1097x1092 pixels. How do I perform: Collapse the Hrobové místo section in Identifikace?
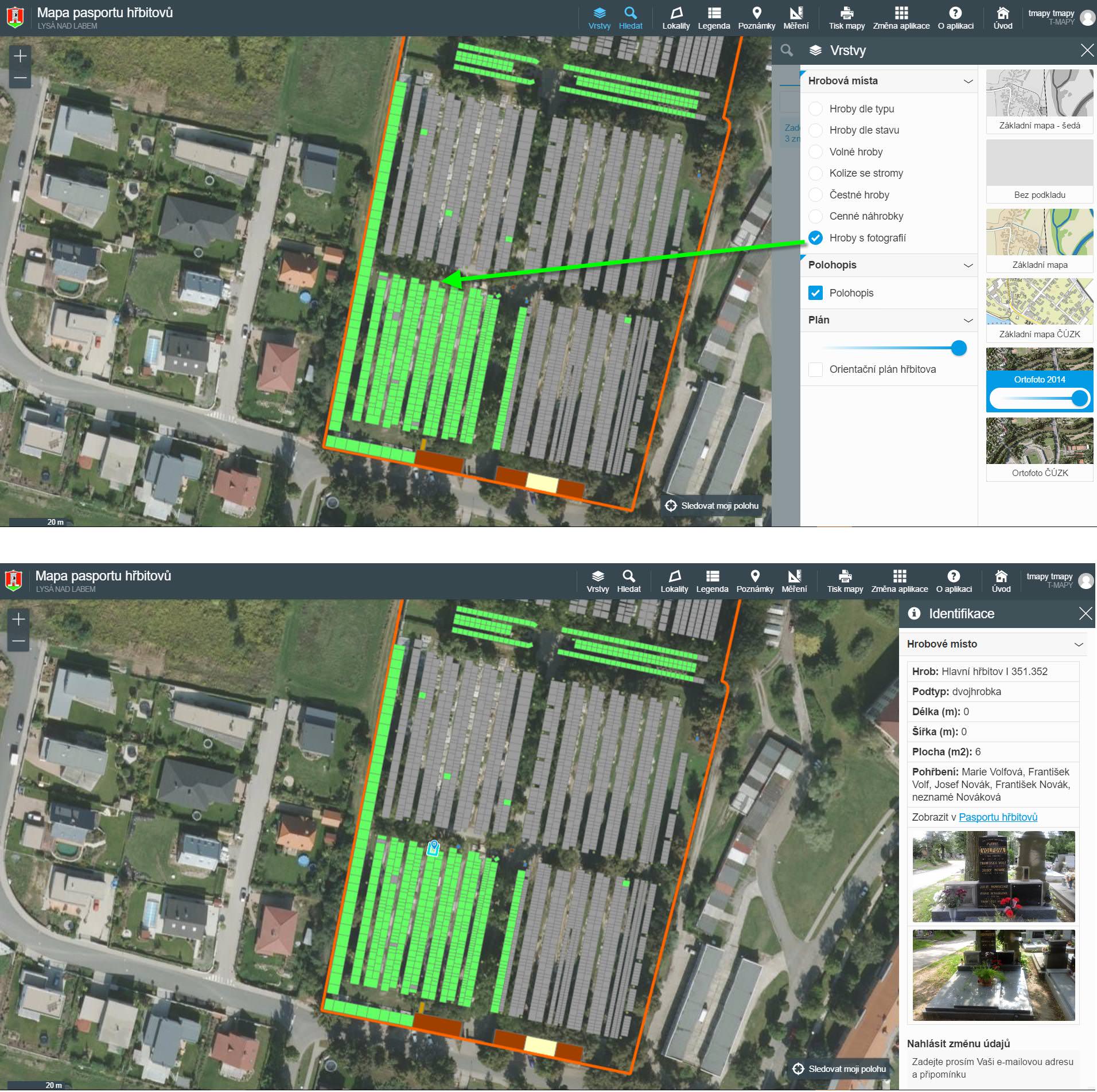(x=1078, y=644)
